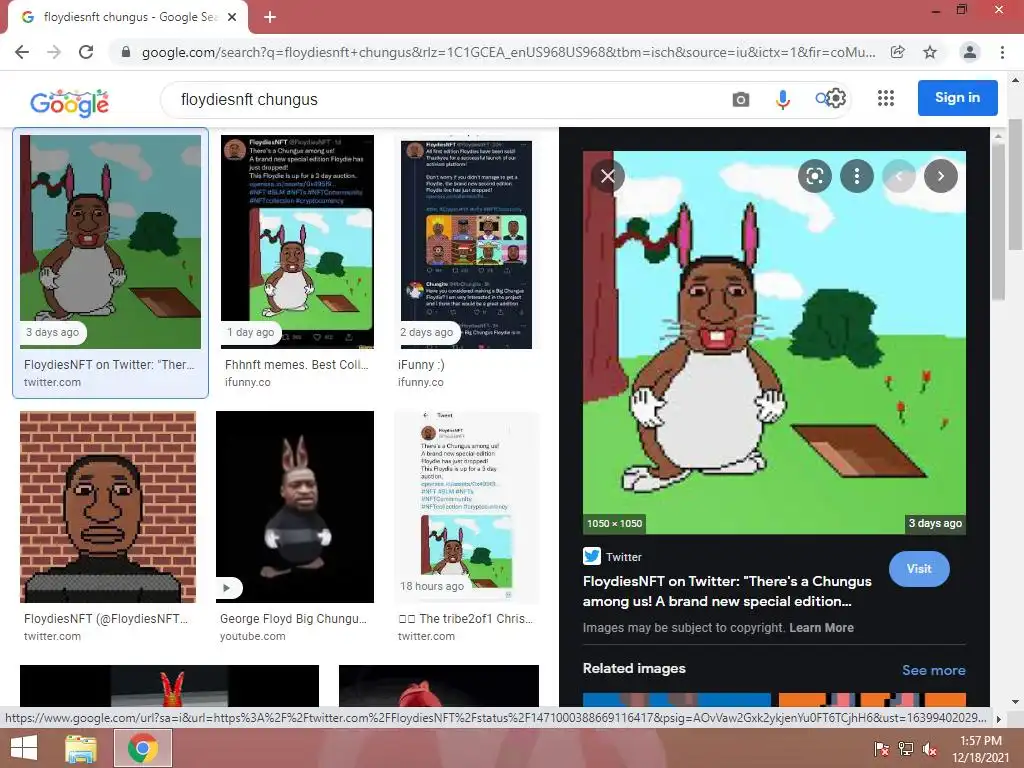This screenshot has height=768, width=1024.
Task: Open the Chrome profile avatar
Action: pos(970,52)
